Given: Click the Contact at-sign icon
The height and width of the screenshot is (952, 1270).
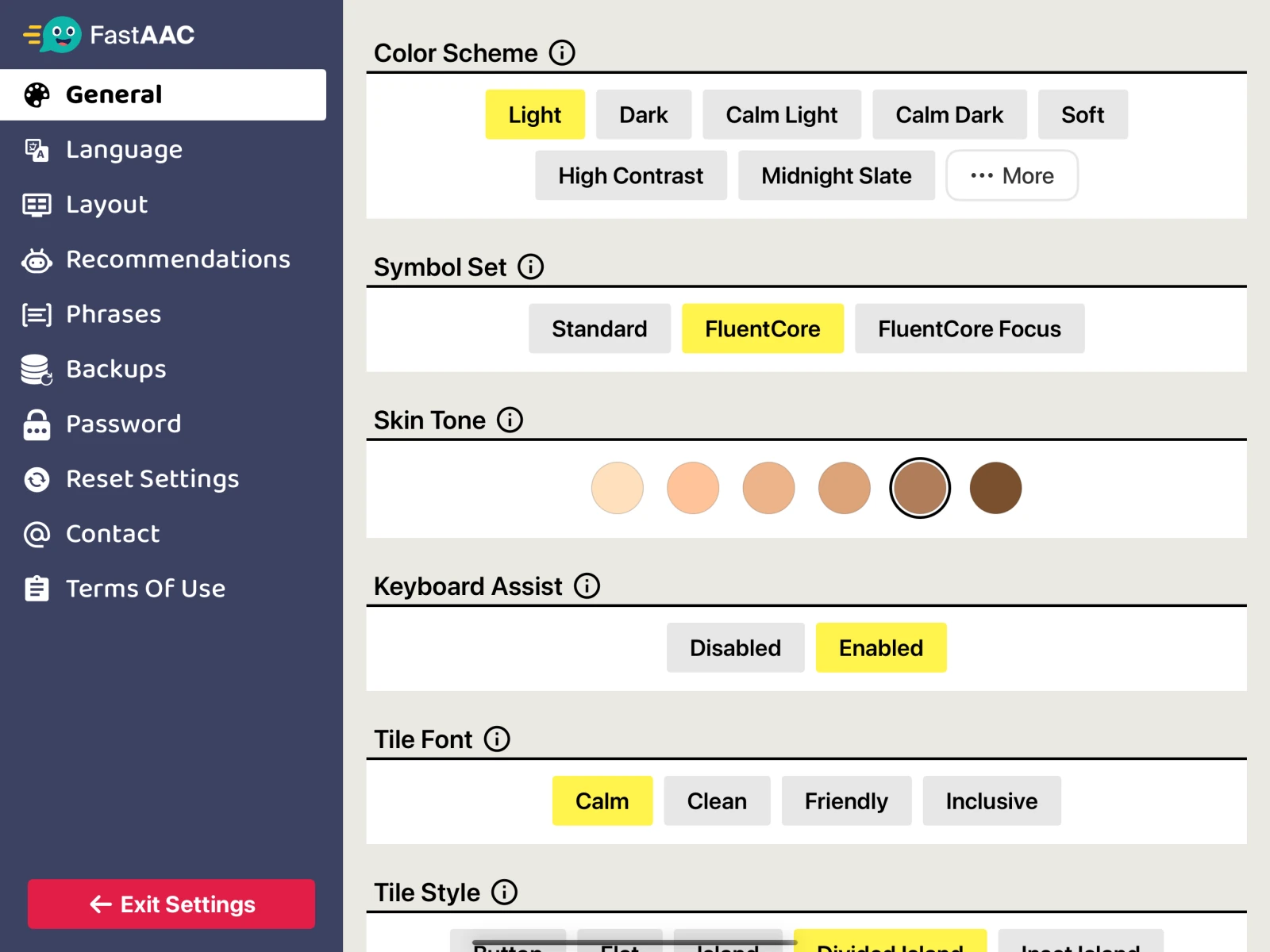Looking at the screenshot, I should (x=37, y=534).
